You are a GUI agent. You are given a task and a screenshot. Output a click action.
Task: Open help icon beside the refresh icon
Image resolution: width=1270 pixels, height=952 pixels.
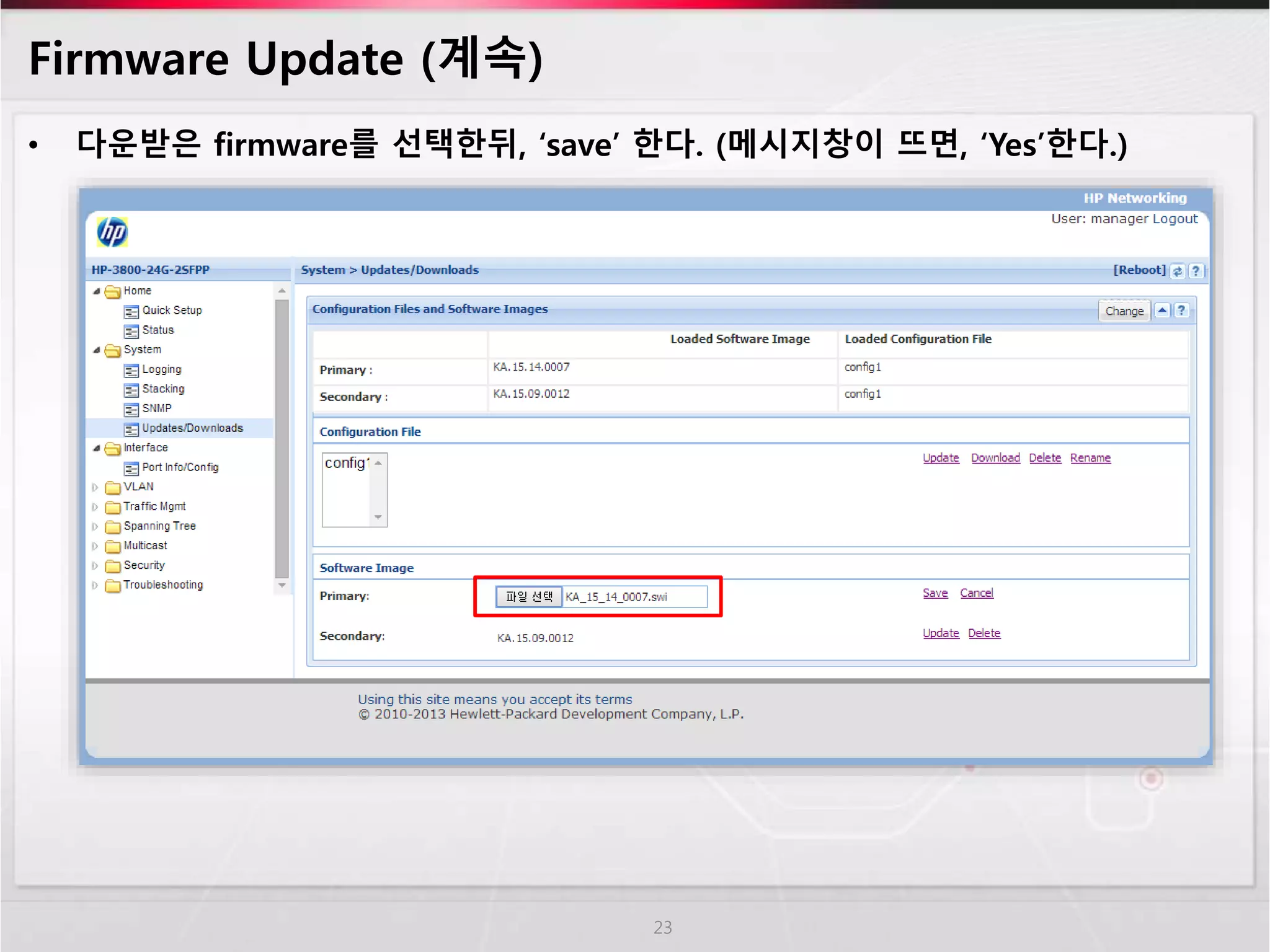tap(1196, 271)
